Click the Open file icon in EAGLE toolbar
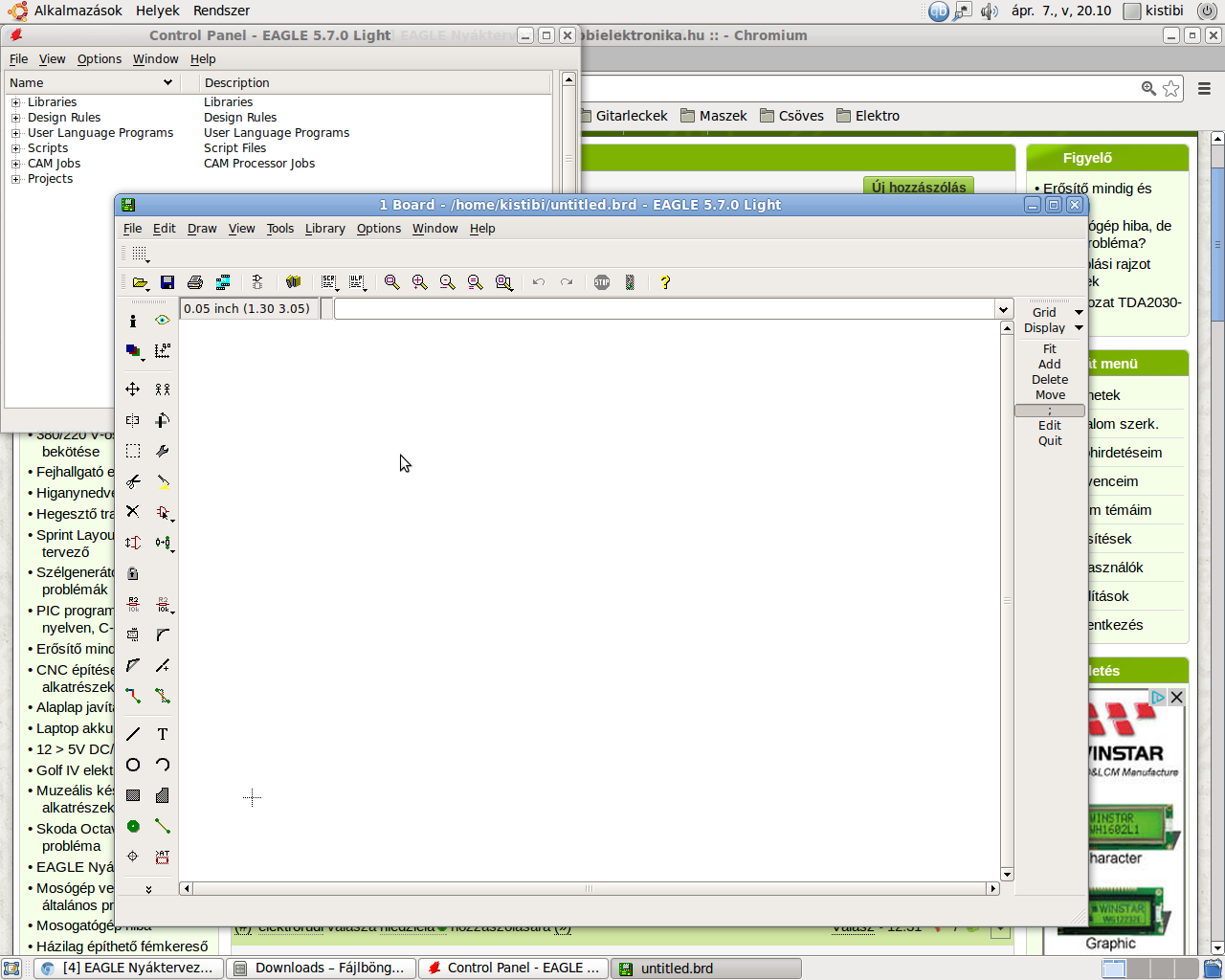Viewport: 1225px width, 980px height. [140, 282]
